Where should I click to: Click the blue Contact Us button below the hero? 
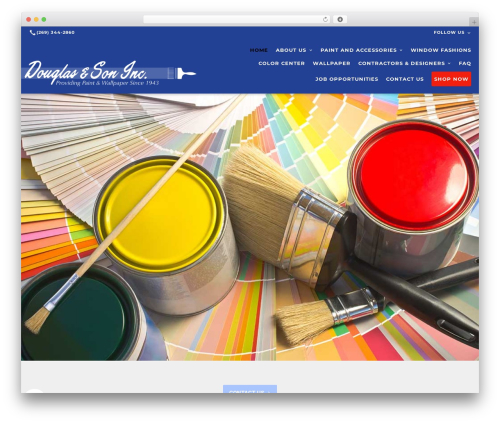pyautogui.click(x=250, y=389)
